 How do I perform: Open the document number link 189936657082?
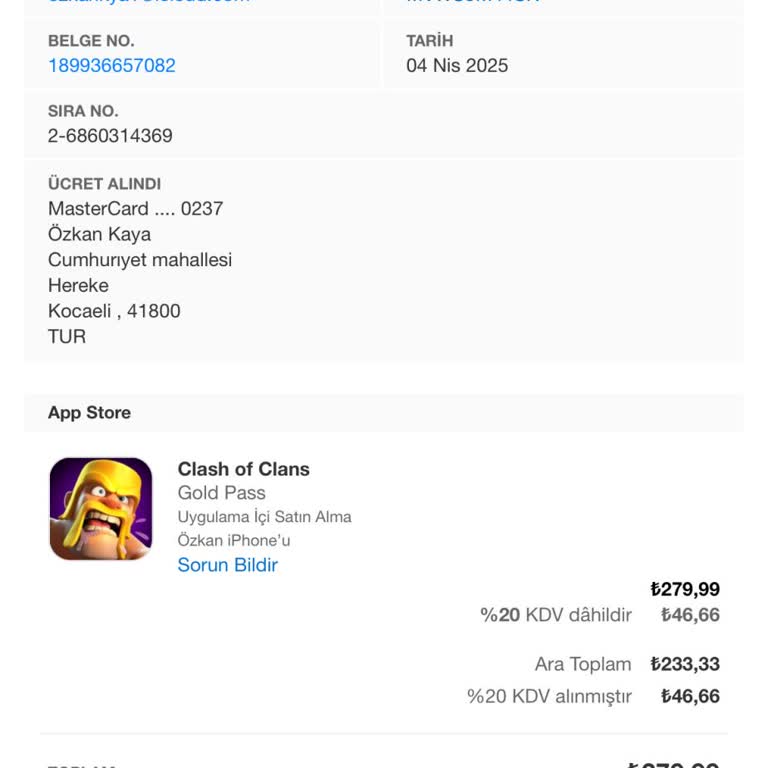(112, 66)
